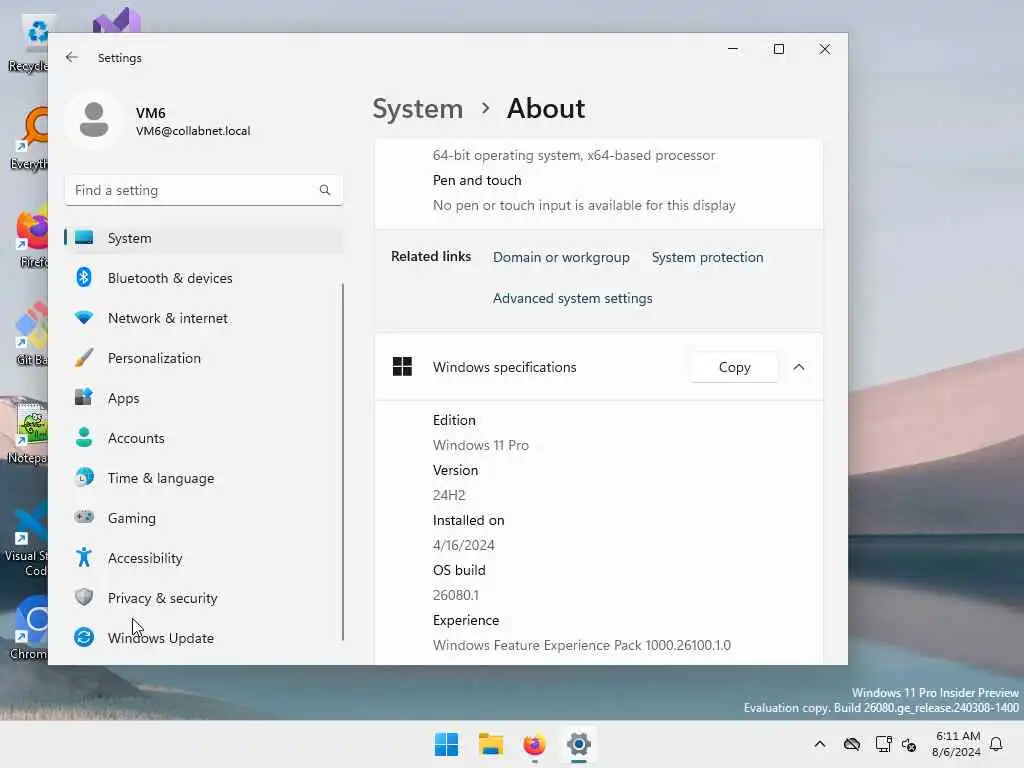Open Time & language settings
Image resolution: width=1024 pixels, height=768 pixels.
204,478
